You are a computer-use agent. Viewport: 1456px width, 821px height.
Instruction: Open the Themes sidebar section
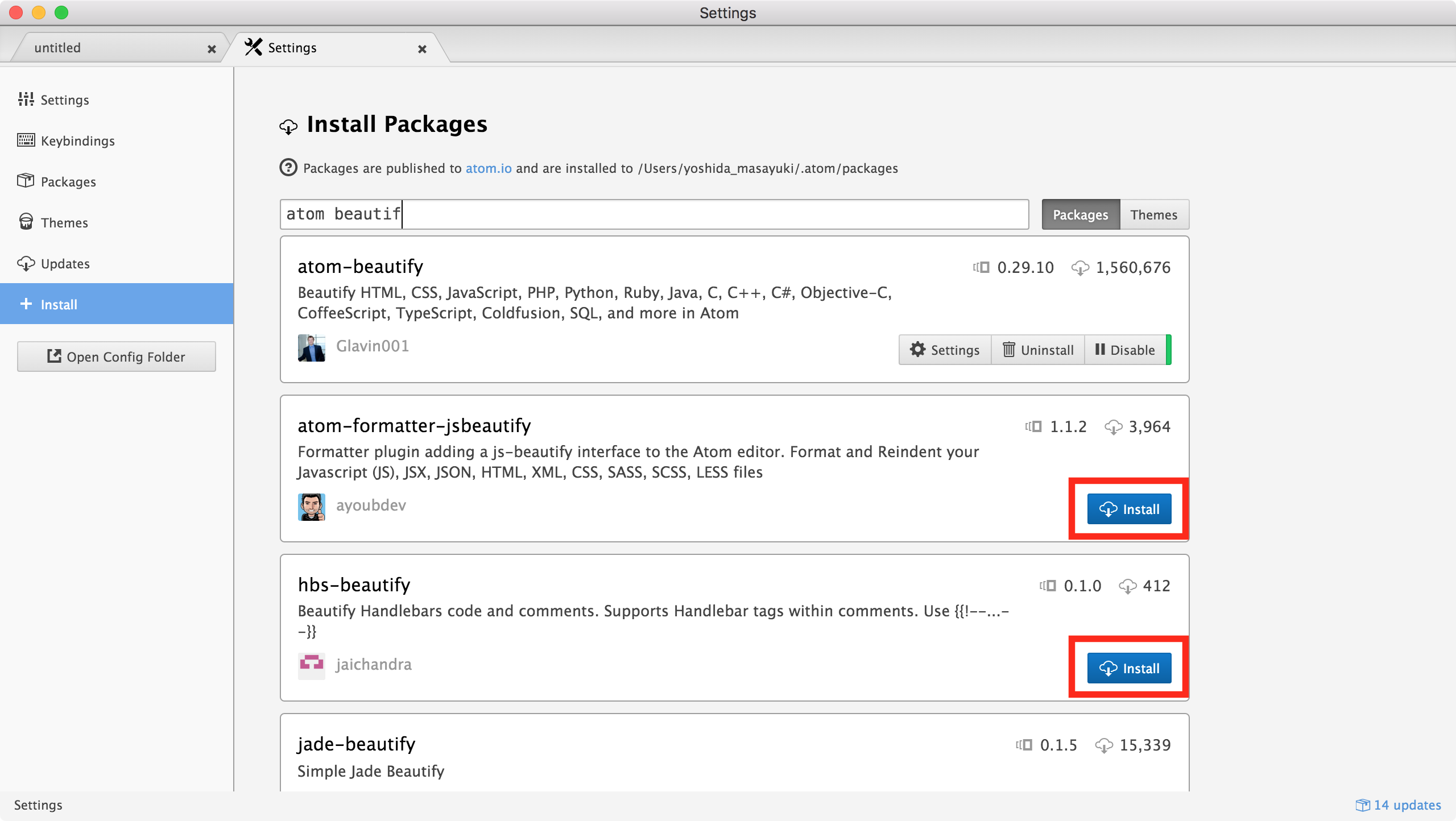point(117,222)
